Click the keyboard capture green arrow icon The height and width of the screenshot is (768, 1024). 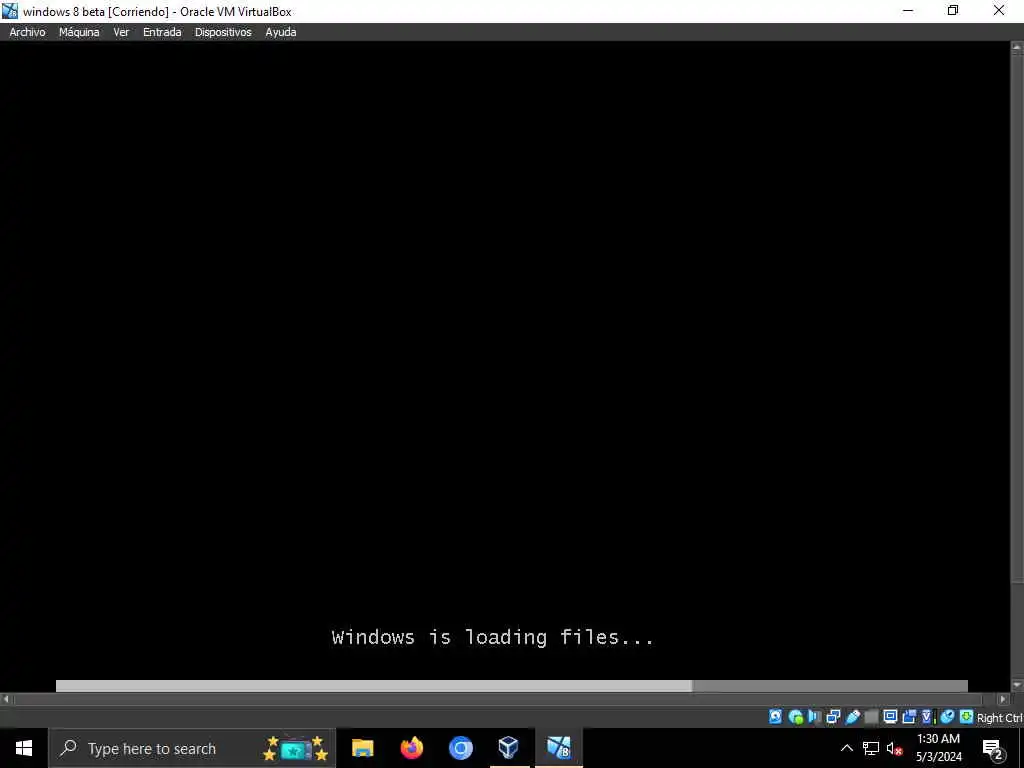point(967,717)
